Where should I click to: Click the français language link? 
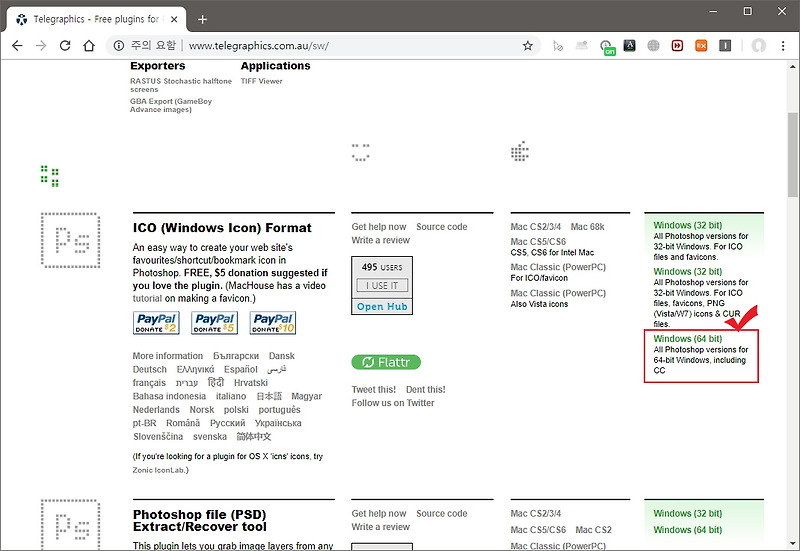coord(149,383)
